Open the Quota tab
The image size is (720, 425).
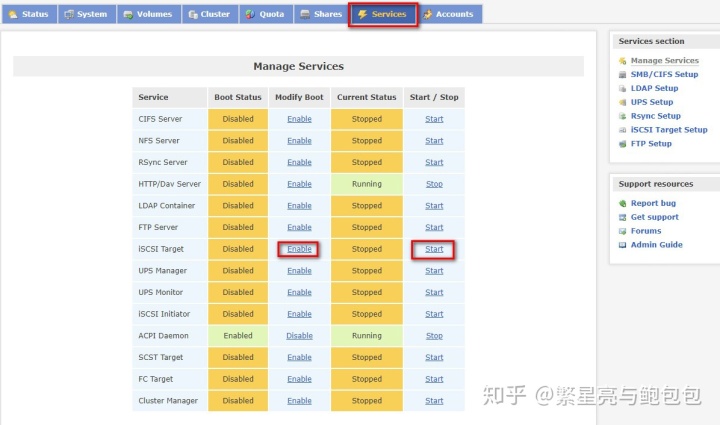266,14
